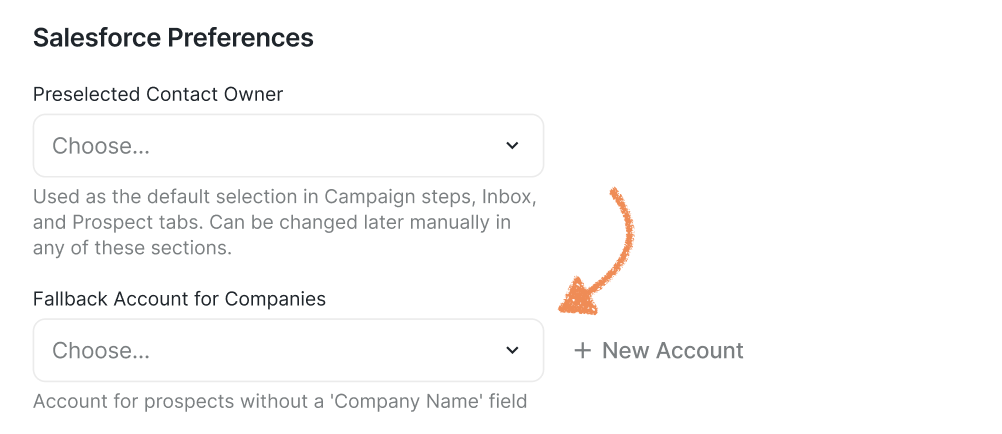
Task: Click the Preselected Contact Owner label
Action: (158, 94)
